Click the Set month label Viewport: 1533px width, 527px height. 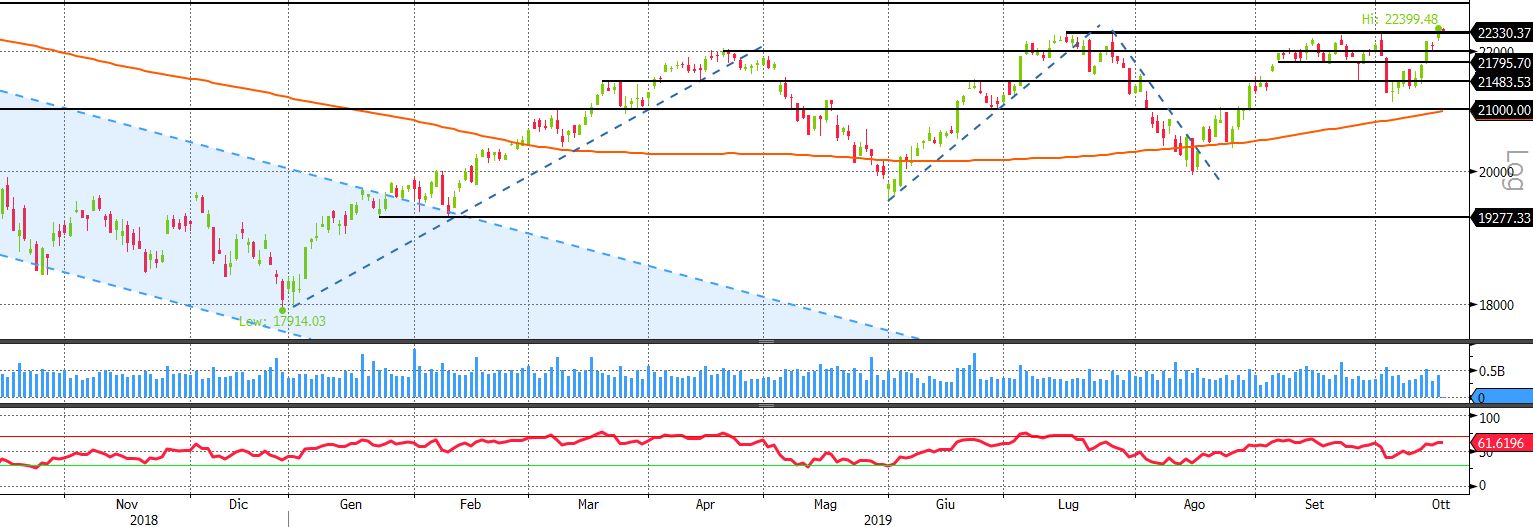coord(1315,505)
